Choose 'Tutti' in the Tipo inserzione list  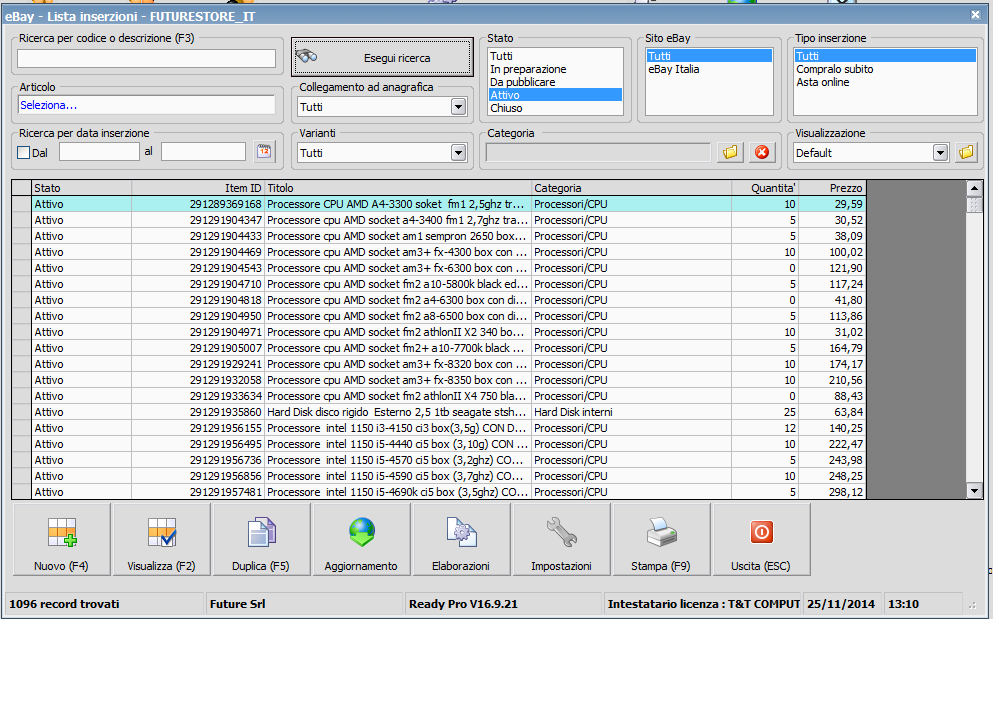point(885,56)
